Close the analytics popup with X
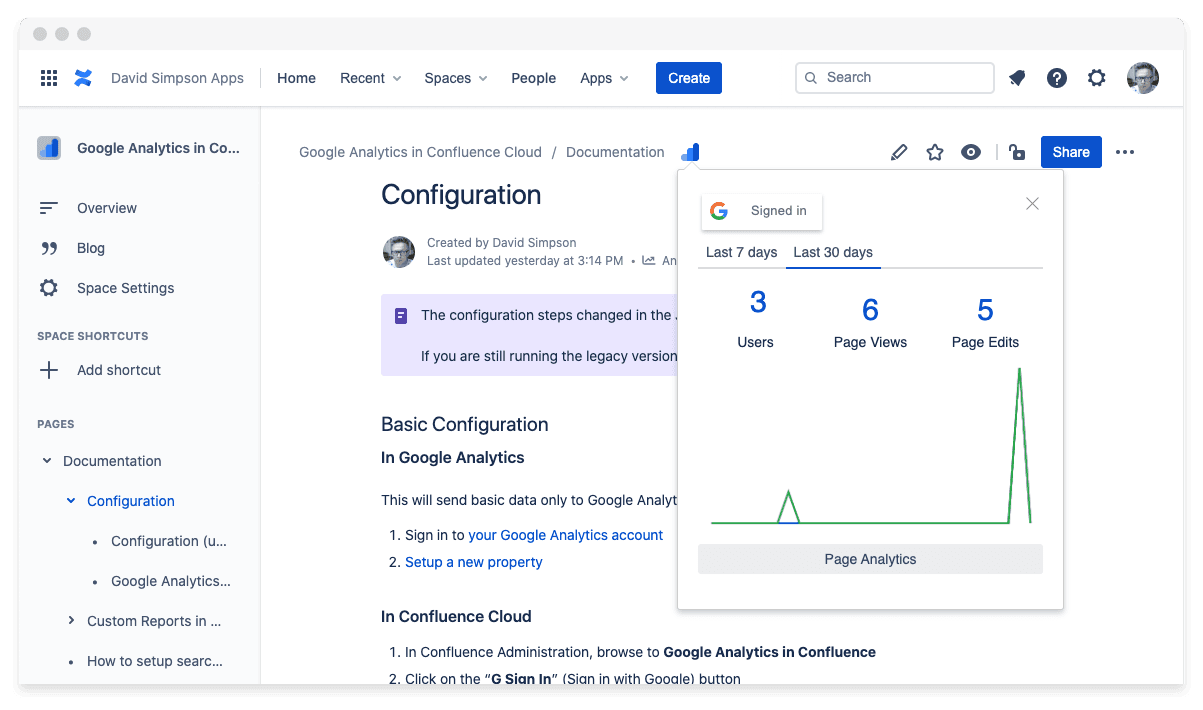1203x710 pixels. 1033,204
